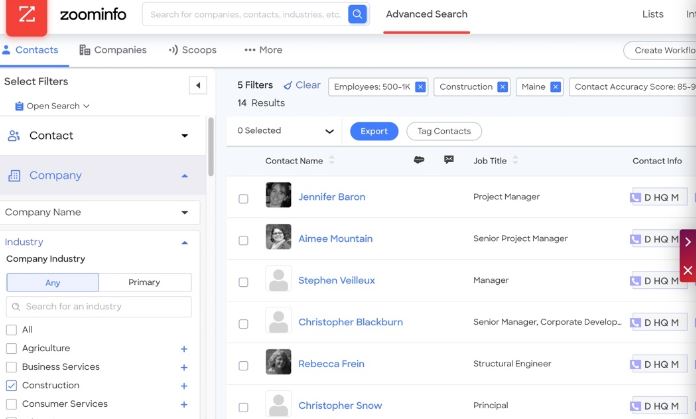The image size is (696, 419).
Task: Switch to the Companies tab
Action: (x=113, y=50)
